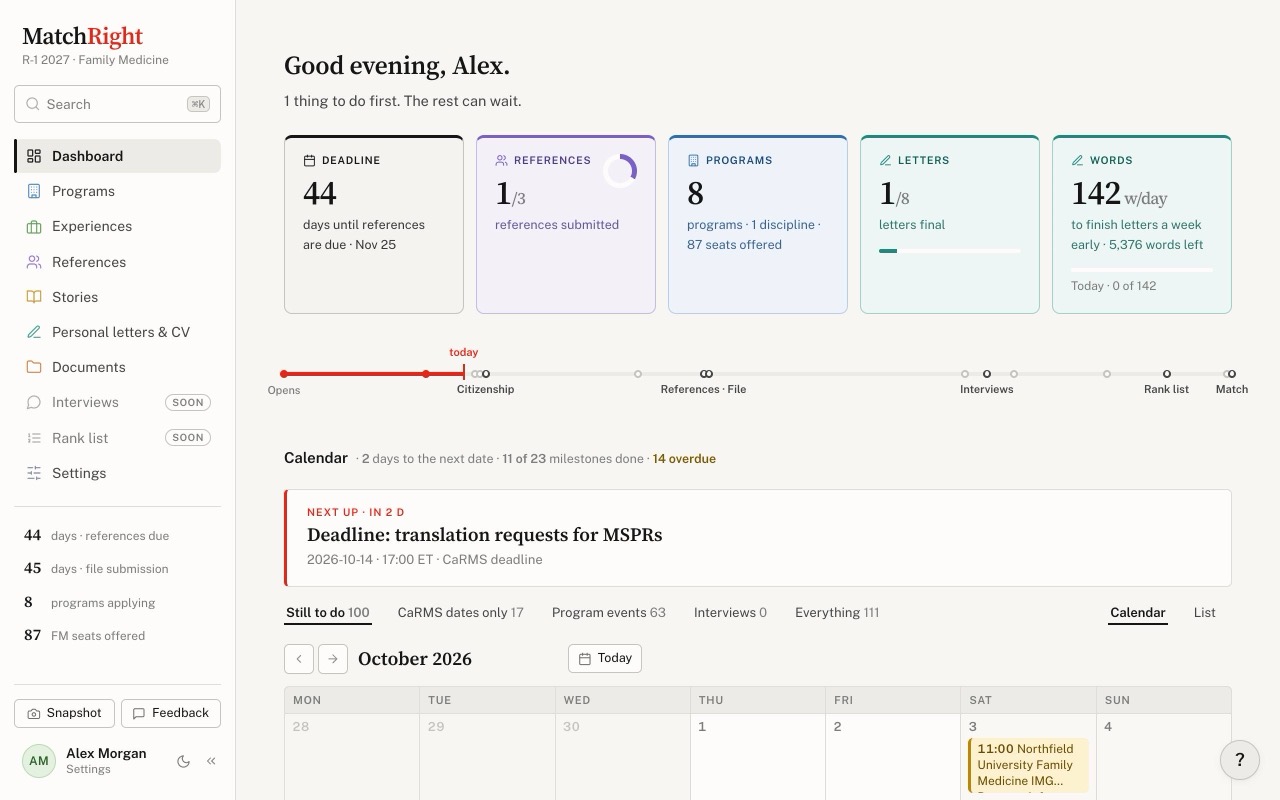The width and height of the screenshot is (1280, 800).
Task: Open the Programs 8 card
Action: (758, 224)
